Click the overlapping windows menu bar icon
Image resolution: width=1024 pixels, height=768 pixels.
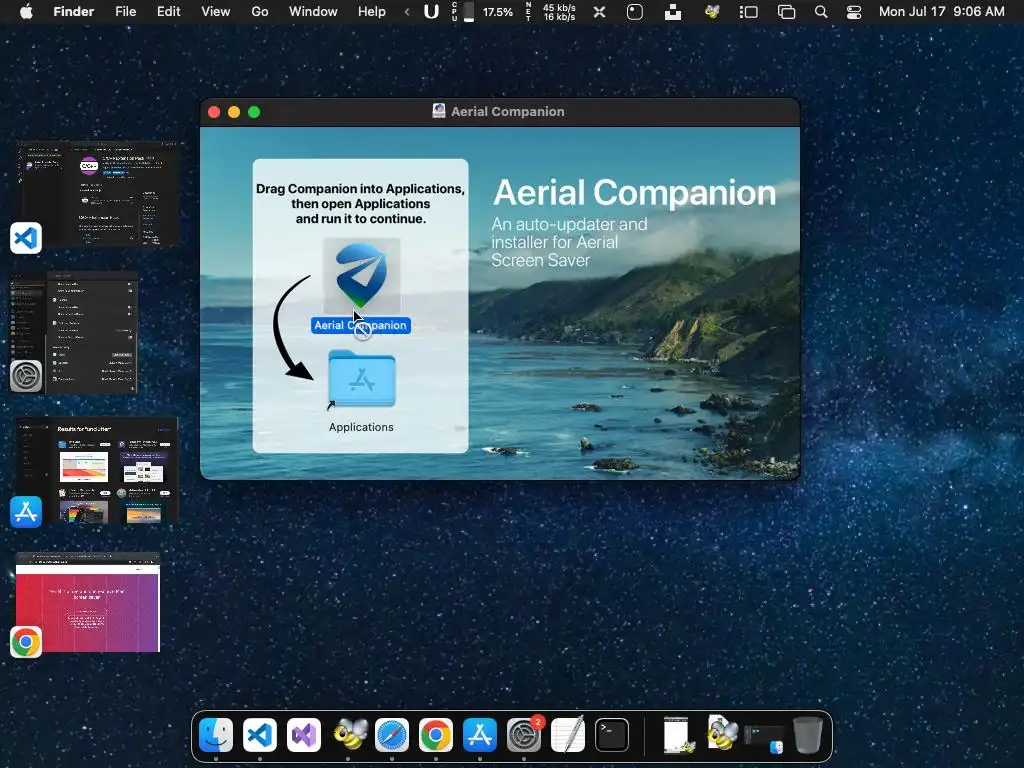tap(786, 12)
